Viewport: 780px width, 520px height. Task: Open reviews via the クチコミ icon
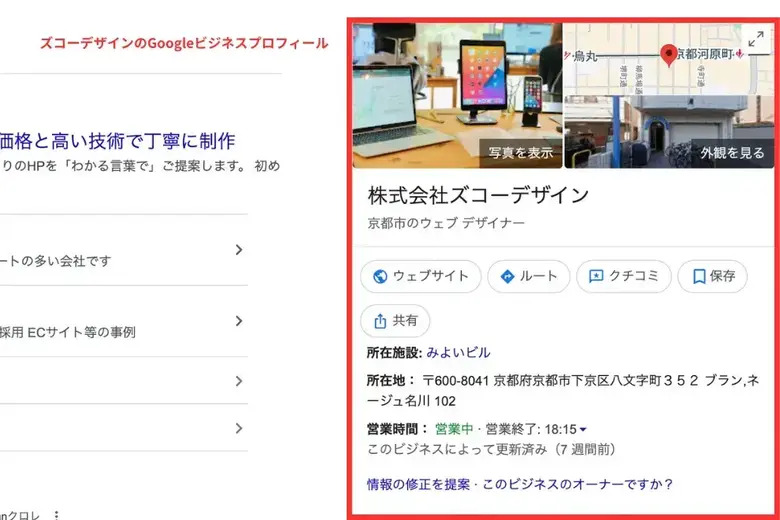[x=597, y=277]
